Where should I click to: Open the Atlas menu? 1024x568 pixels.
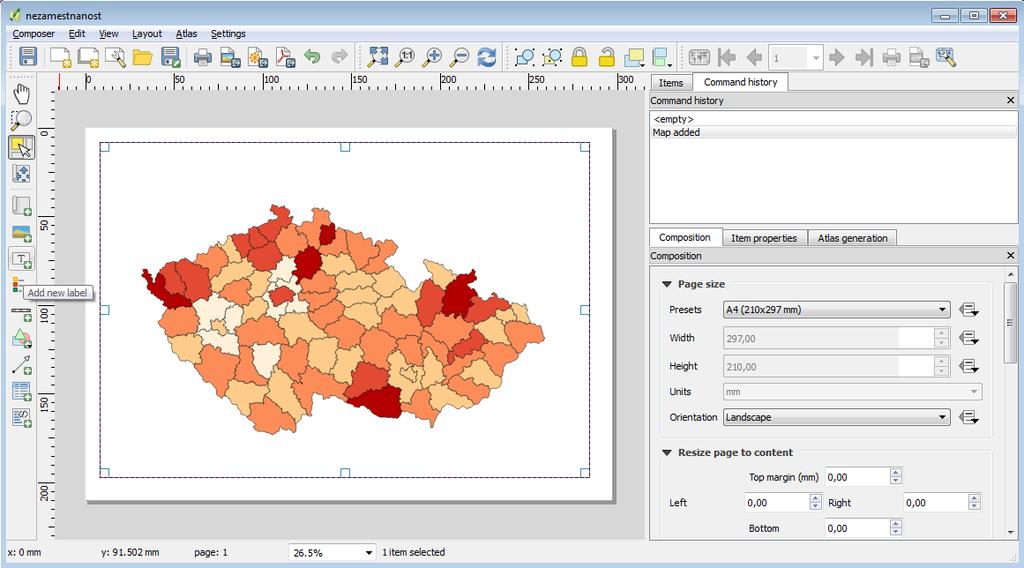tap(186, 34)
